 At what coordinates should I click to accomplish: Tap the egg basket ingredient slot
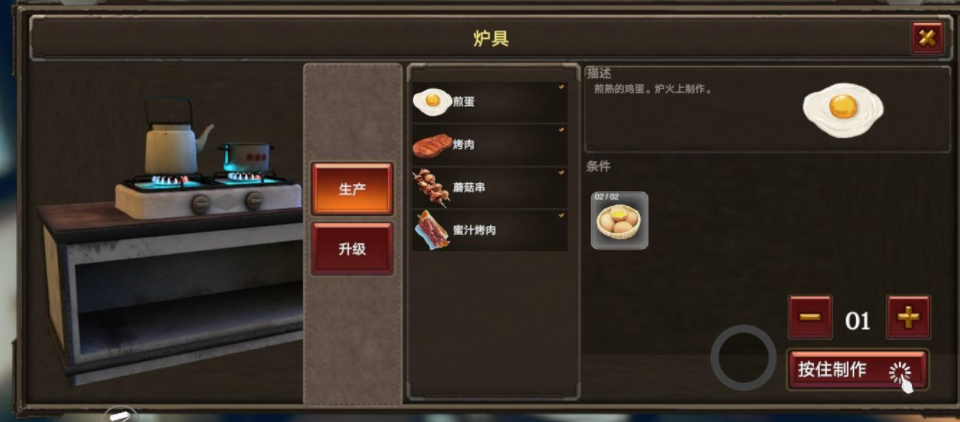pyautogui.click(x=620, y=220)
